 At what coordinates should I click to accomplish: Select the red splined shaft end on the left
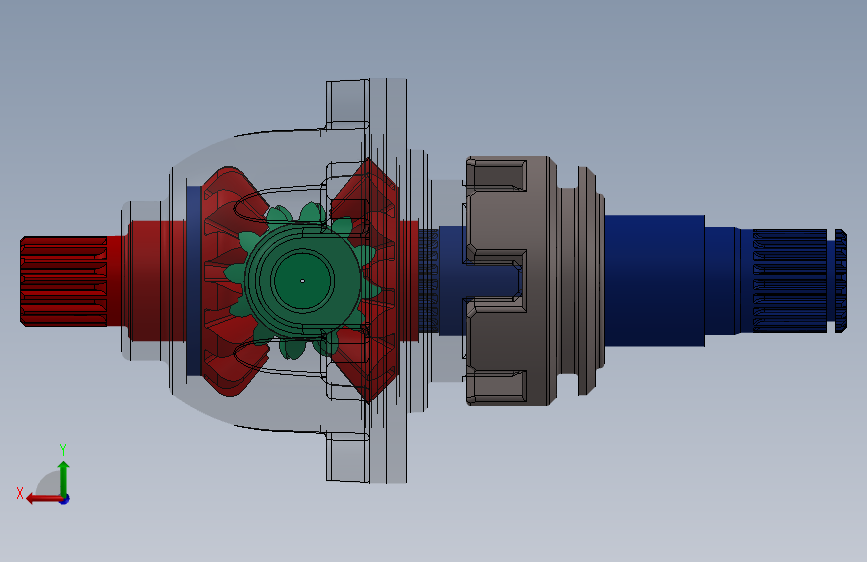click(x=64, y=281)
